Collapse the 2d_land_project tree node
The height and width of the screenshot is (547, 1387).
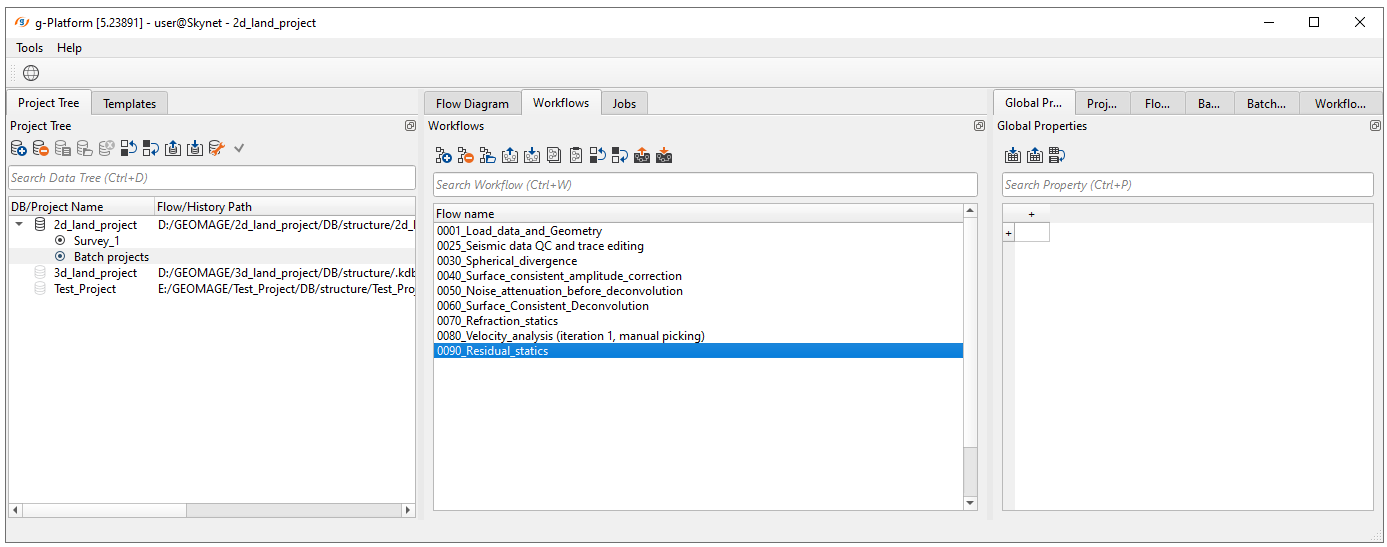(19, 225)
